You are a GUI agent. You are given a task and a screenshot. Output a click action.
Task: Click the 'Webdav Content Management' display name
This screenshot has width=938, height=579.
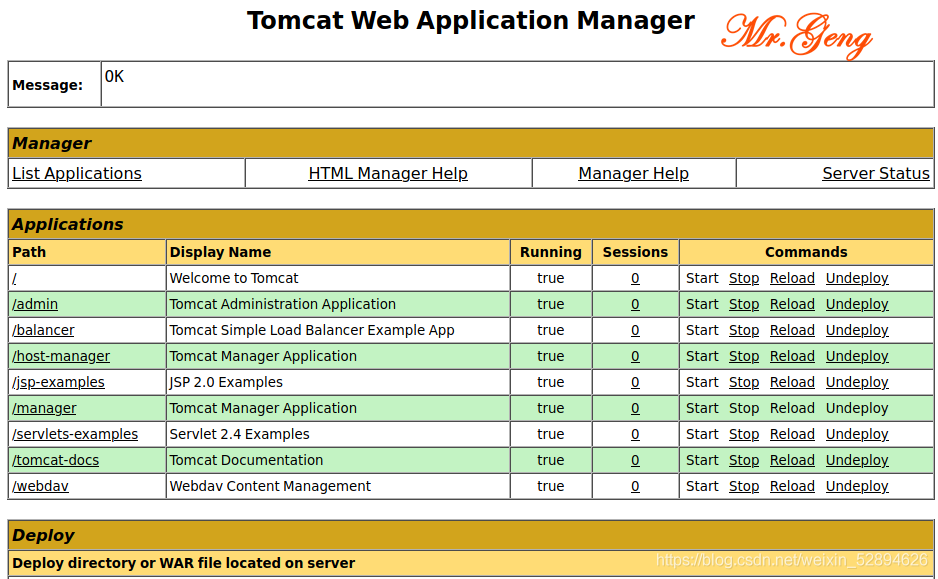click(270, 486)
